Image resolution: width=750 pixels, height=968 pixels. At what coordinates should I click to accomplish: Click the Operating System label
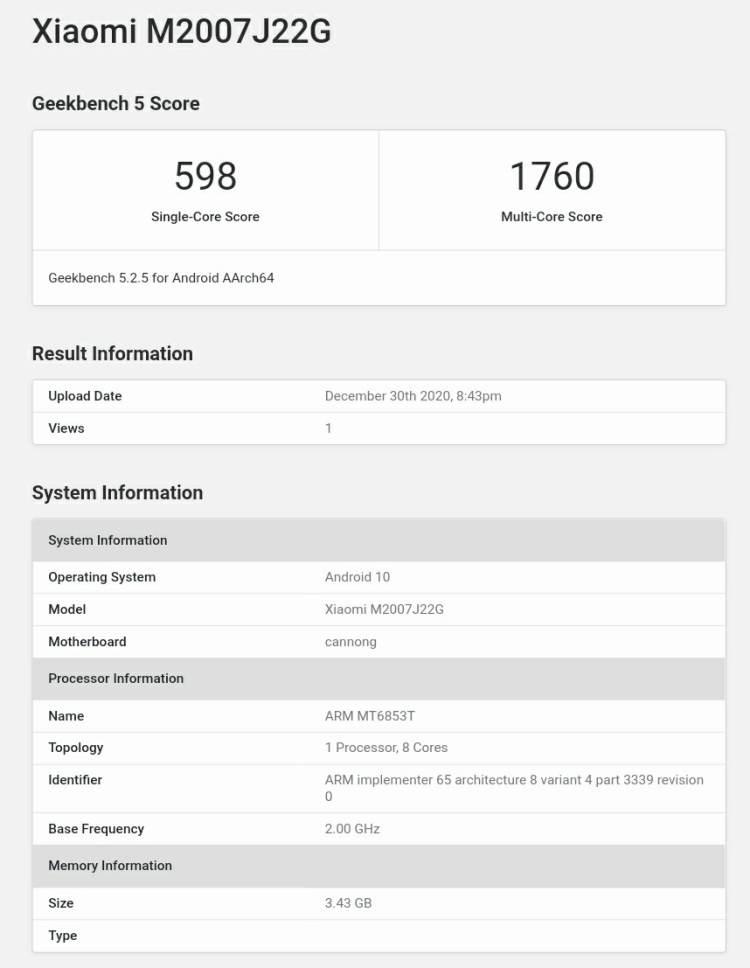[102, 577]
